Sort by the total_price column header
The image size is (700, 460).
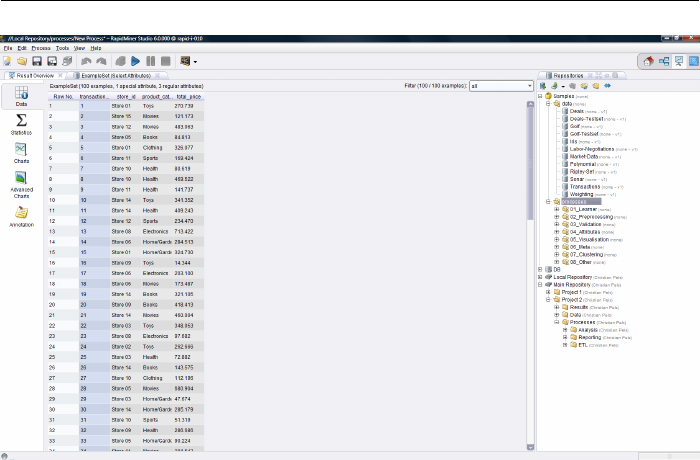(x=187, y=97)
